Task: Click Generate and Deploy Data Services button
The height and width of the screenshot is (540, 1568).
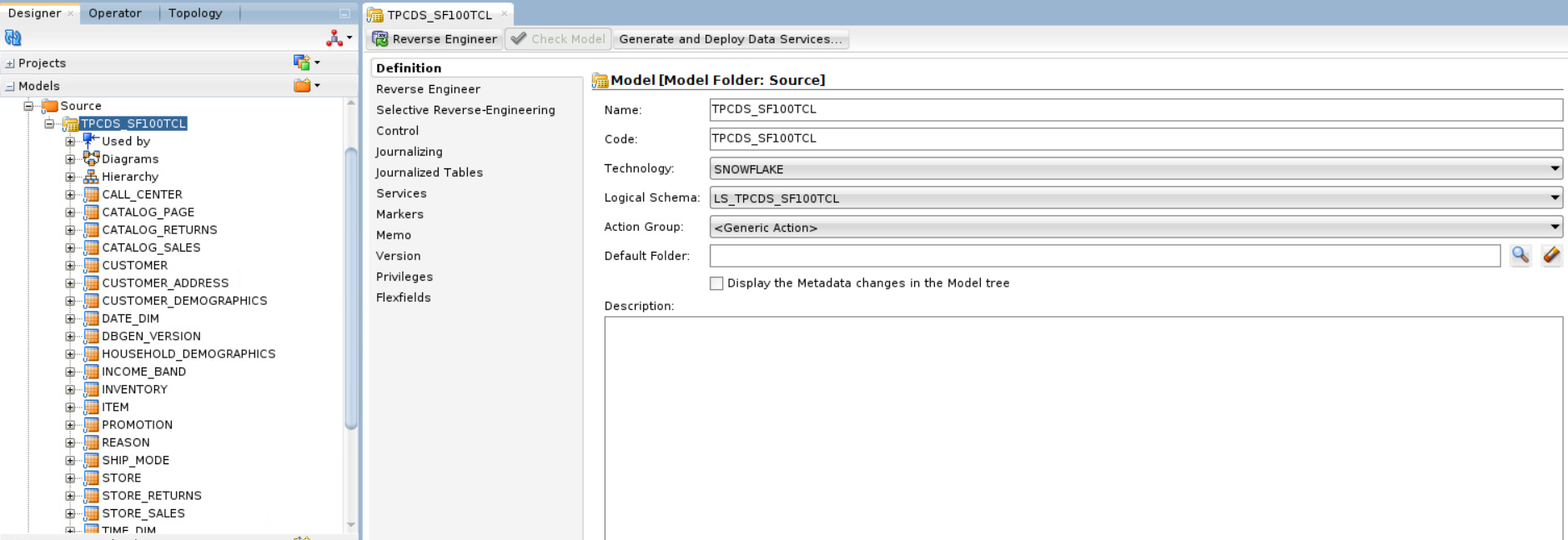Action: (730, 39)
